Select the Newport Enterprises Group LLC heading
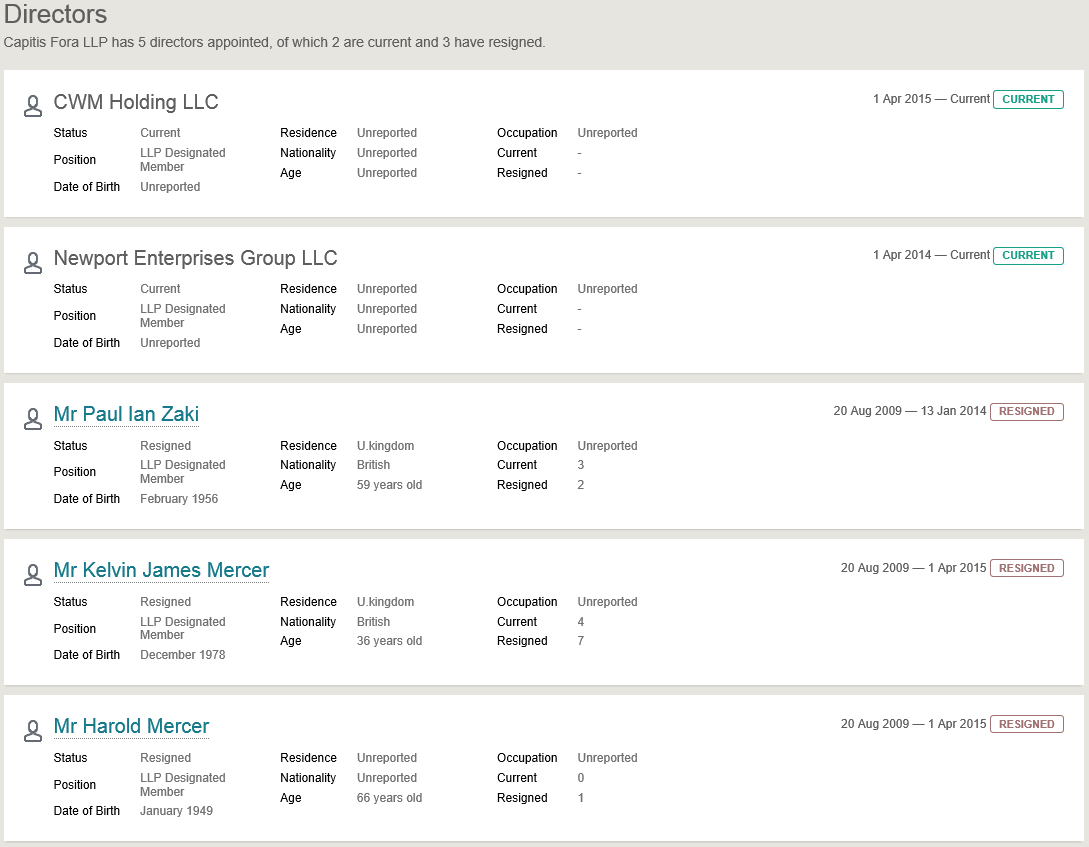This screenshot has width=1089, height=847. click(x=195, y=258)
